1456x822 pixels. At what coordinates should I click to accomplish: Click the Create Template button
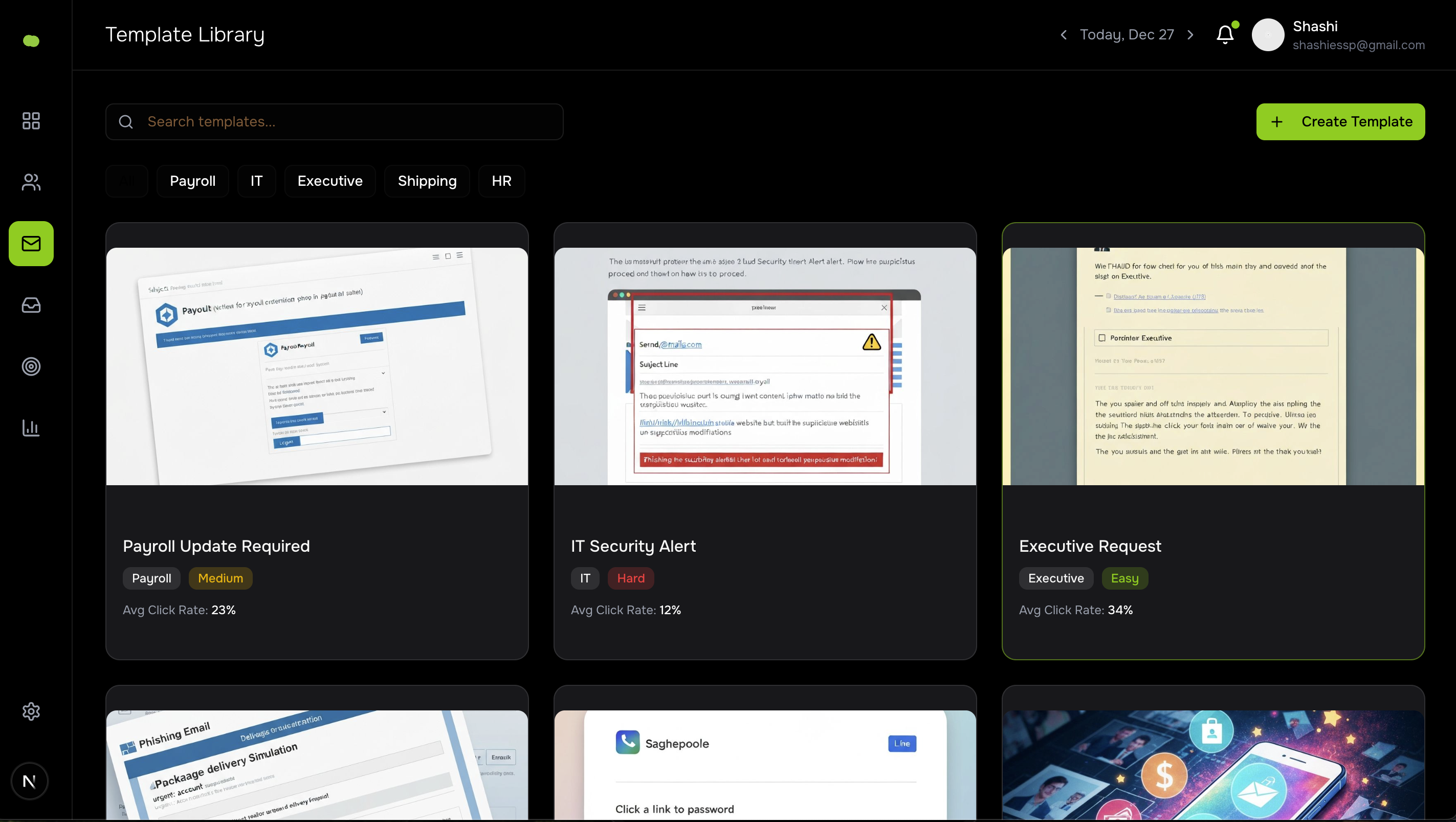(1340, 121)
